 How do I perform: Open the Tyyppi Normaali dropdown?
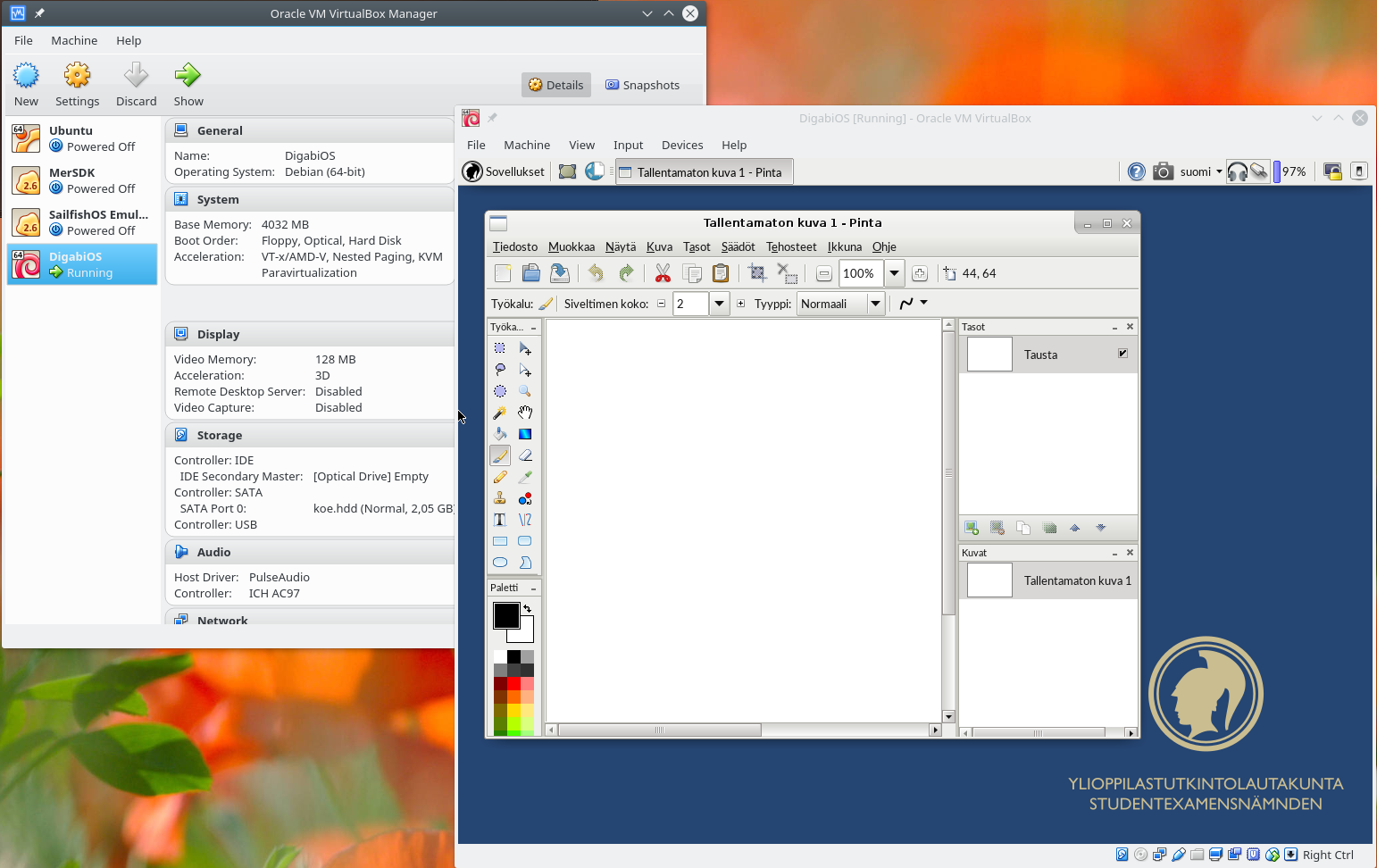(x=875, y=304)
